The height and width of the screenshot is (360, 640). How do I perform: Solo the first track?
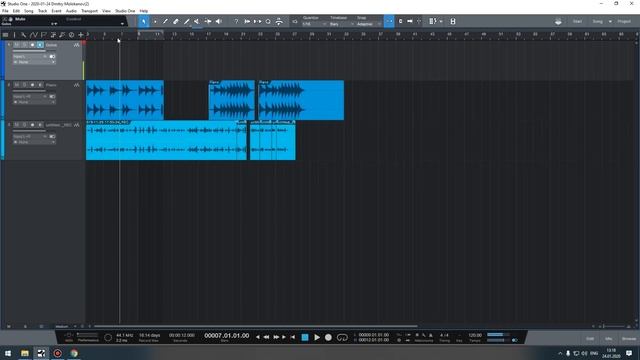[x=24, y=45]
